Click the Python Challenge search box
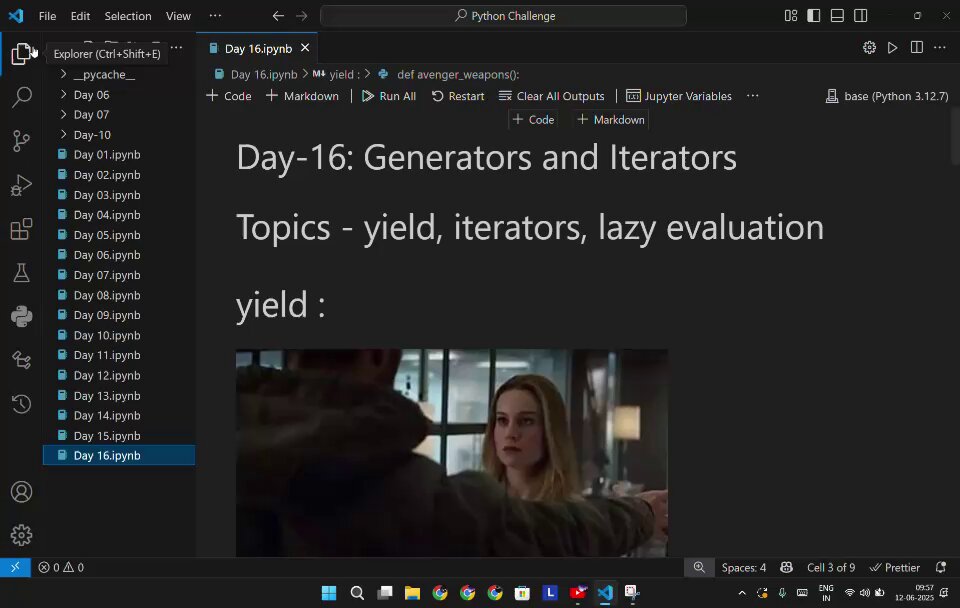Screen dimensions: 960x608 click(x=503, y=16)
